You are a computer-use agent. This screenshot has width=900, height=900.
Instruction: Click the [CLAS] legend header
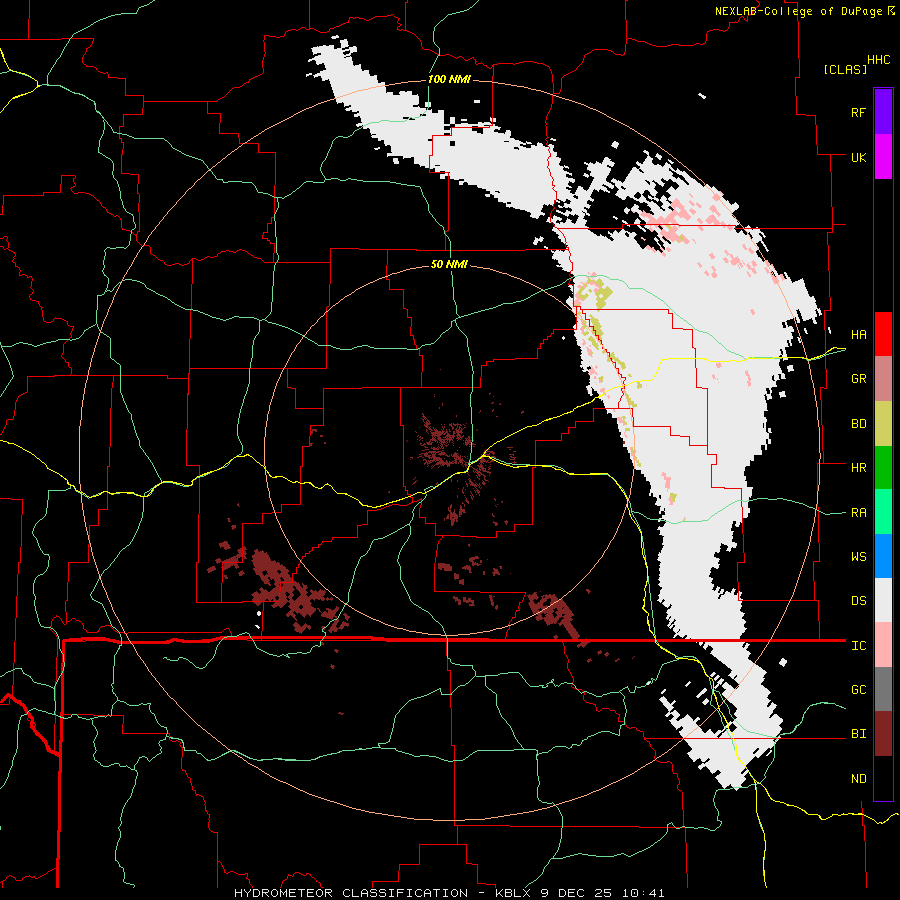pyautogui.click(x=845, y=69)
